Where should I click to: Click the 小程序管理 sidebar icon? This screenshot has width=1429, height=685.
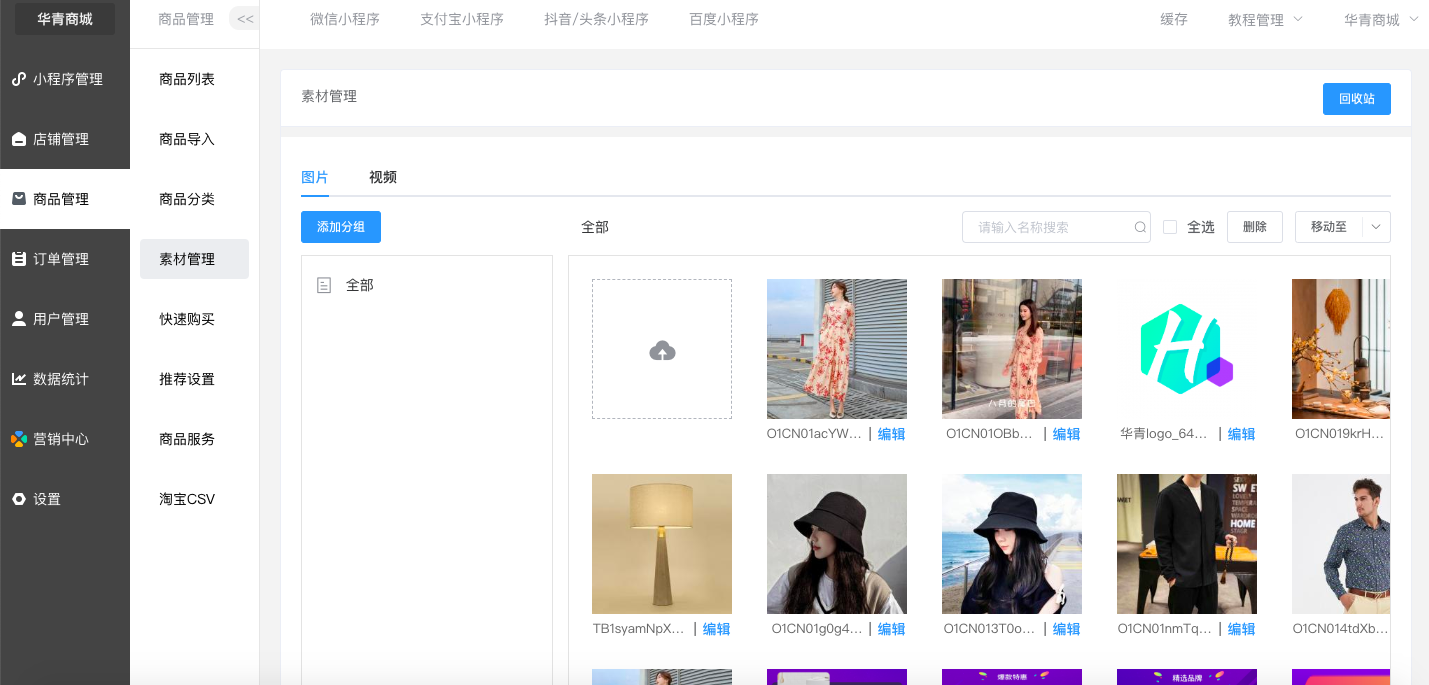pos(18,79)
